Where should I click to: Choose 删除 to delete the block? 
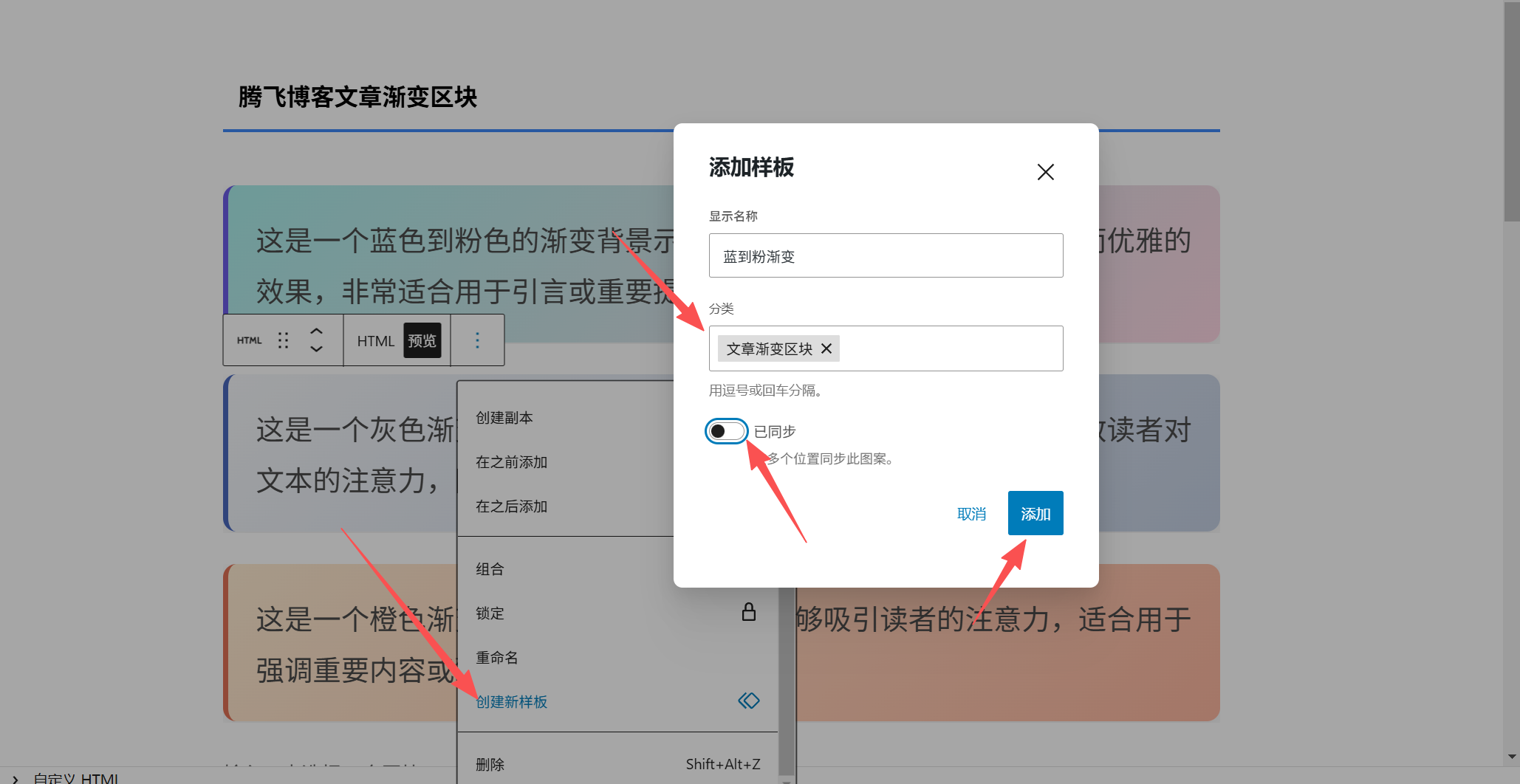(490, 764)
